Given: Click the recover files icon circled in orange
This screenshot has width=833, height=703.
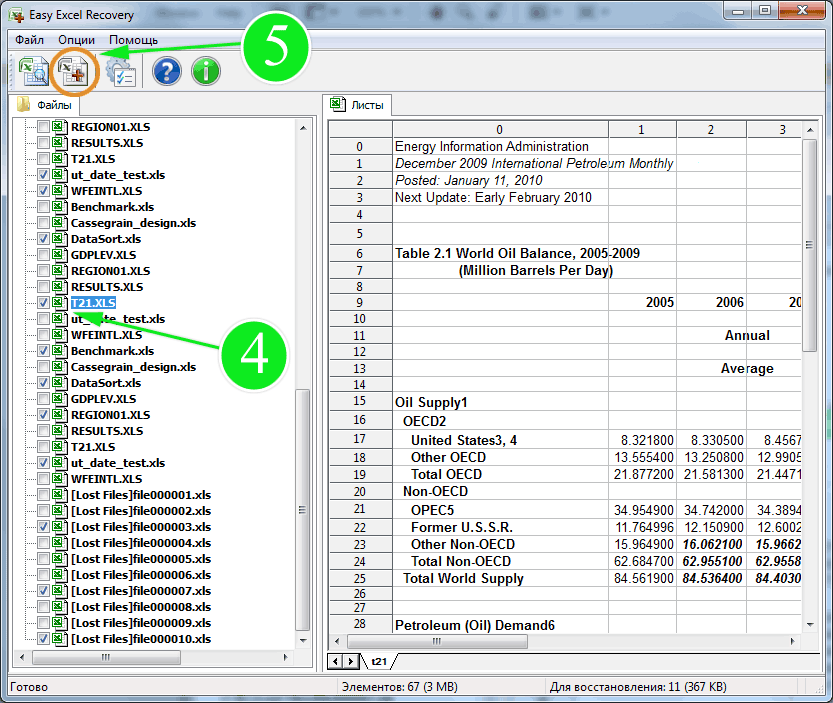Looking at the screenshot, I should pos(73,71).
